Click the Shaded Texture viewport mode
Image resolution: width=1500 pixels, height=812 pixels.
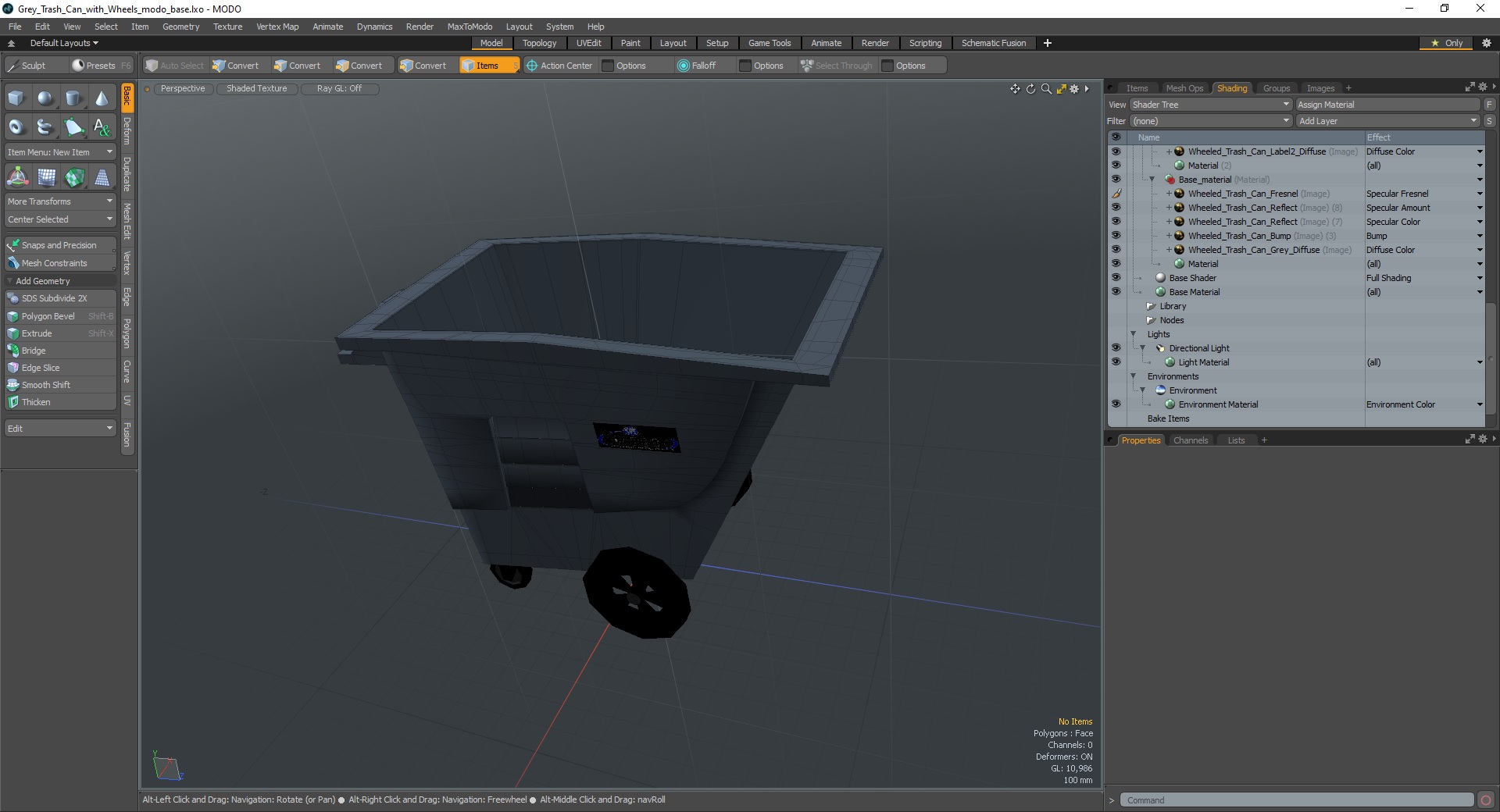coord(257,88)
